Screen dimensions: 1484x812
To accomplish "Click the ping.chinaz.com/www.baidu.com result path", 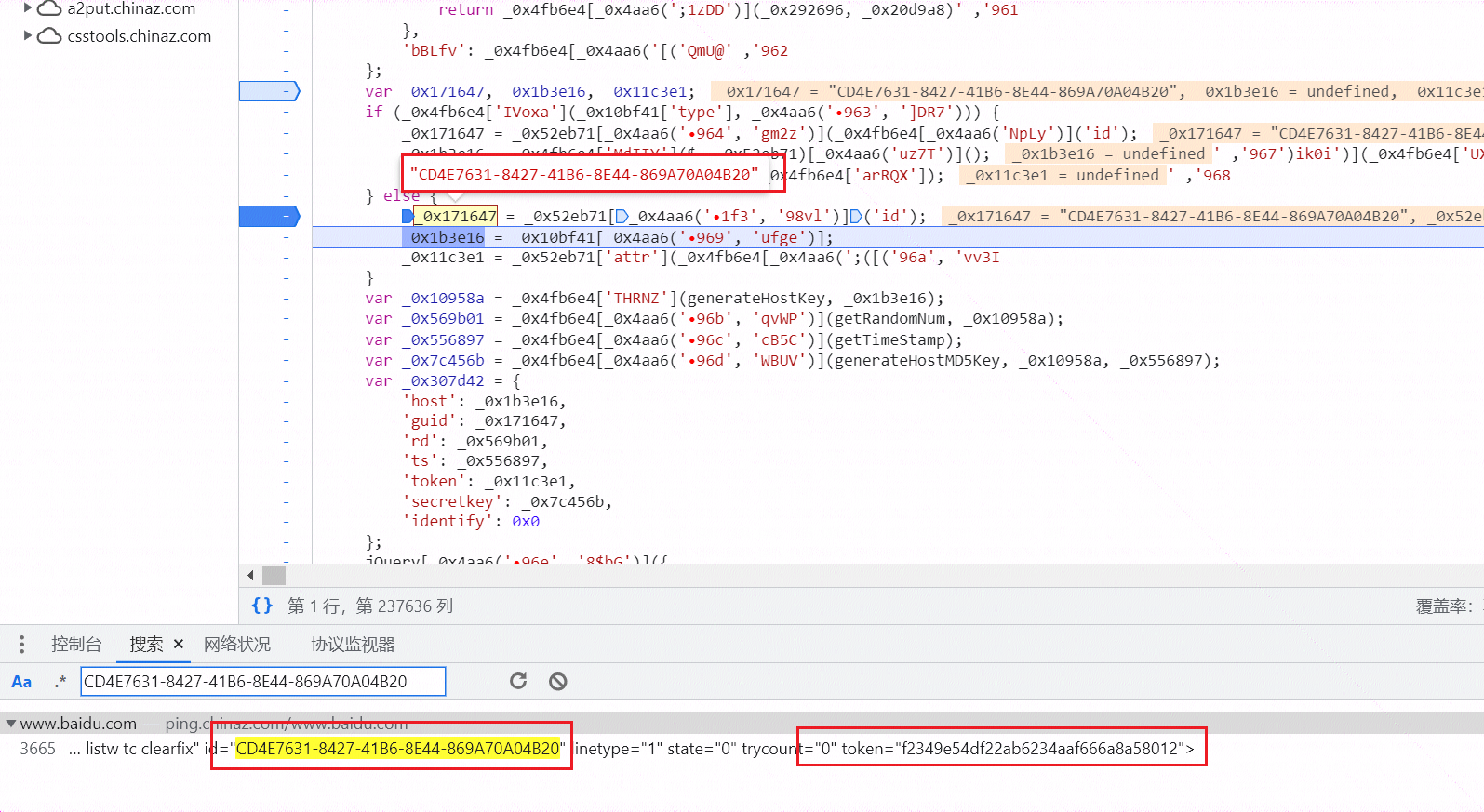I will tap(287, 724).
